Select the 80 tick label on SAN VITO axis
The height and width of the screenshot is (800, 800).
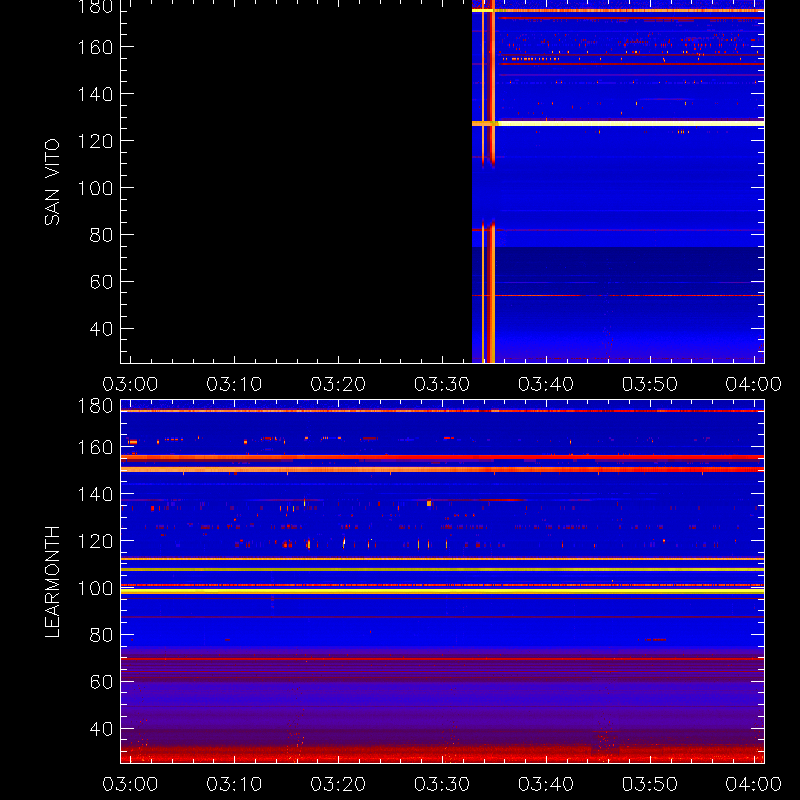101,235
